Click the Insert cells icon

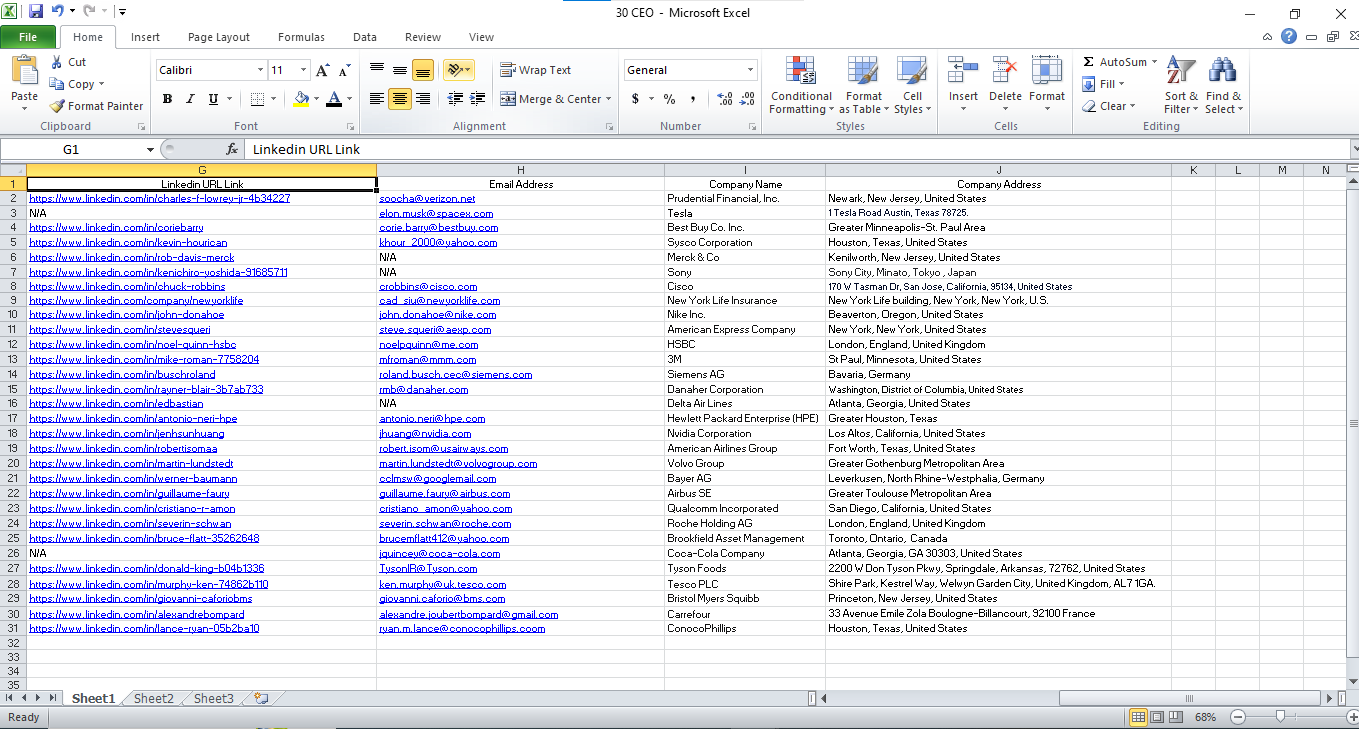(963, 72)
